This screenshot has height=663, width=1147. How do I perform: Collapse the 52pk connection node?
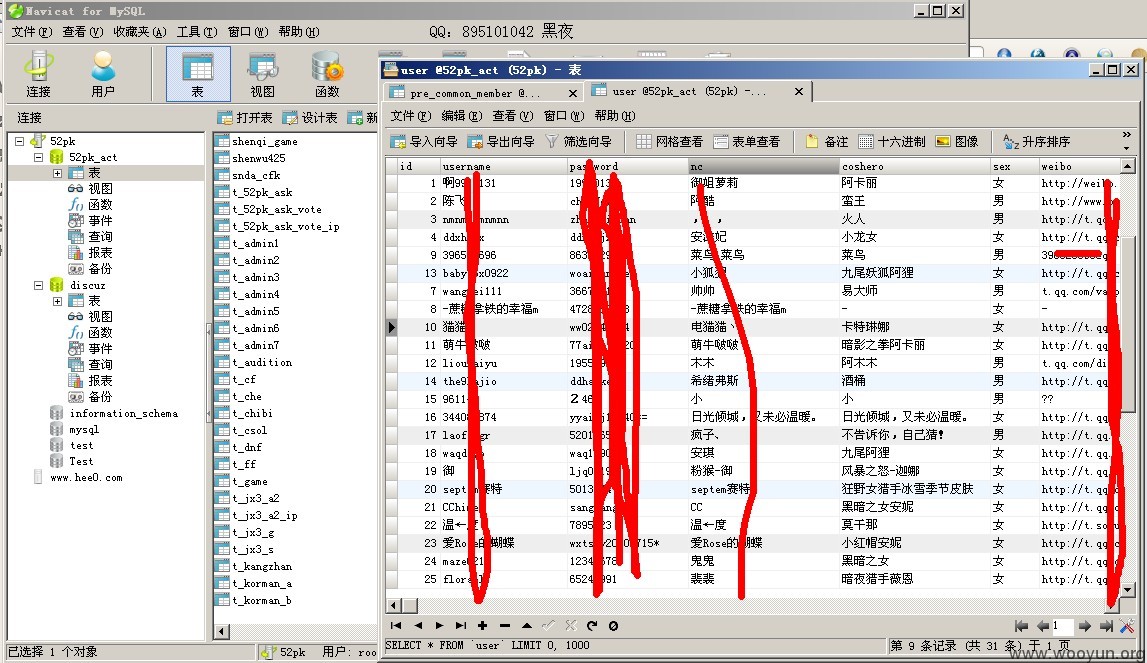point(20,141)
